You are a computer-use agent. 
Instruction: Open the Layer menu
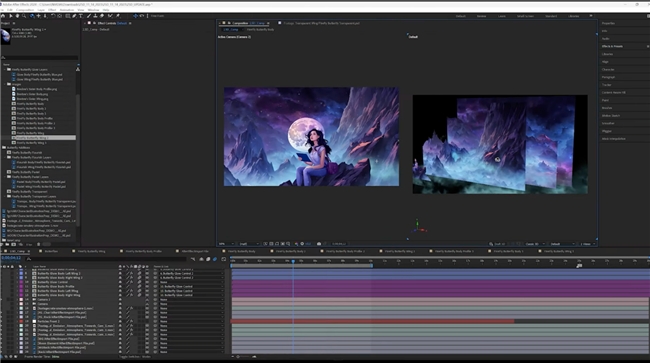41,10
